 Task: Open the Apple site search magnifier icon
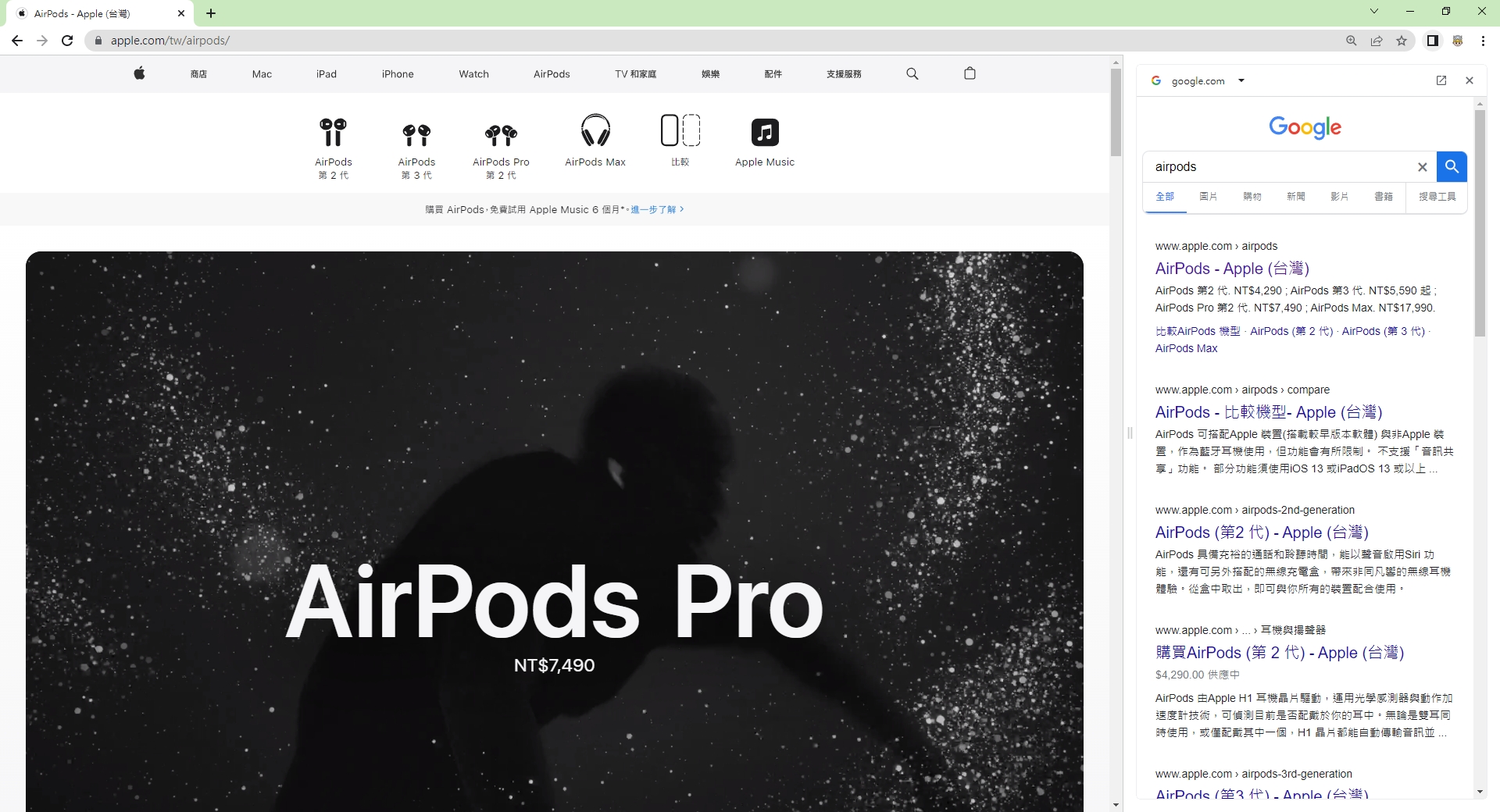pos(912,73)
